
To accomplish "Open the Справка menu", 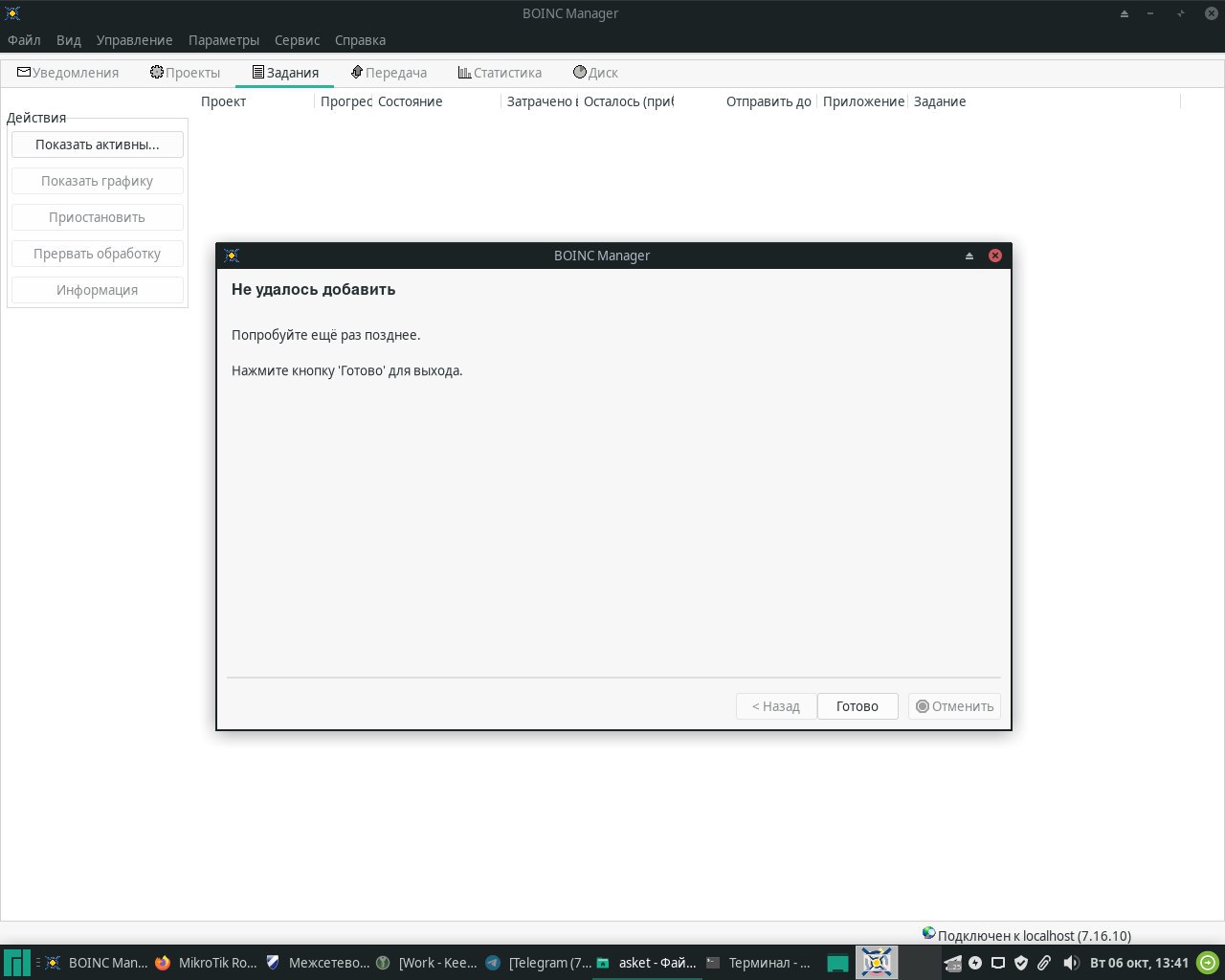I will (360, 40).
